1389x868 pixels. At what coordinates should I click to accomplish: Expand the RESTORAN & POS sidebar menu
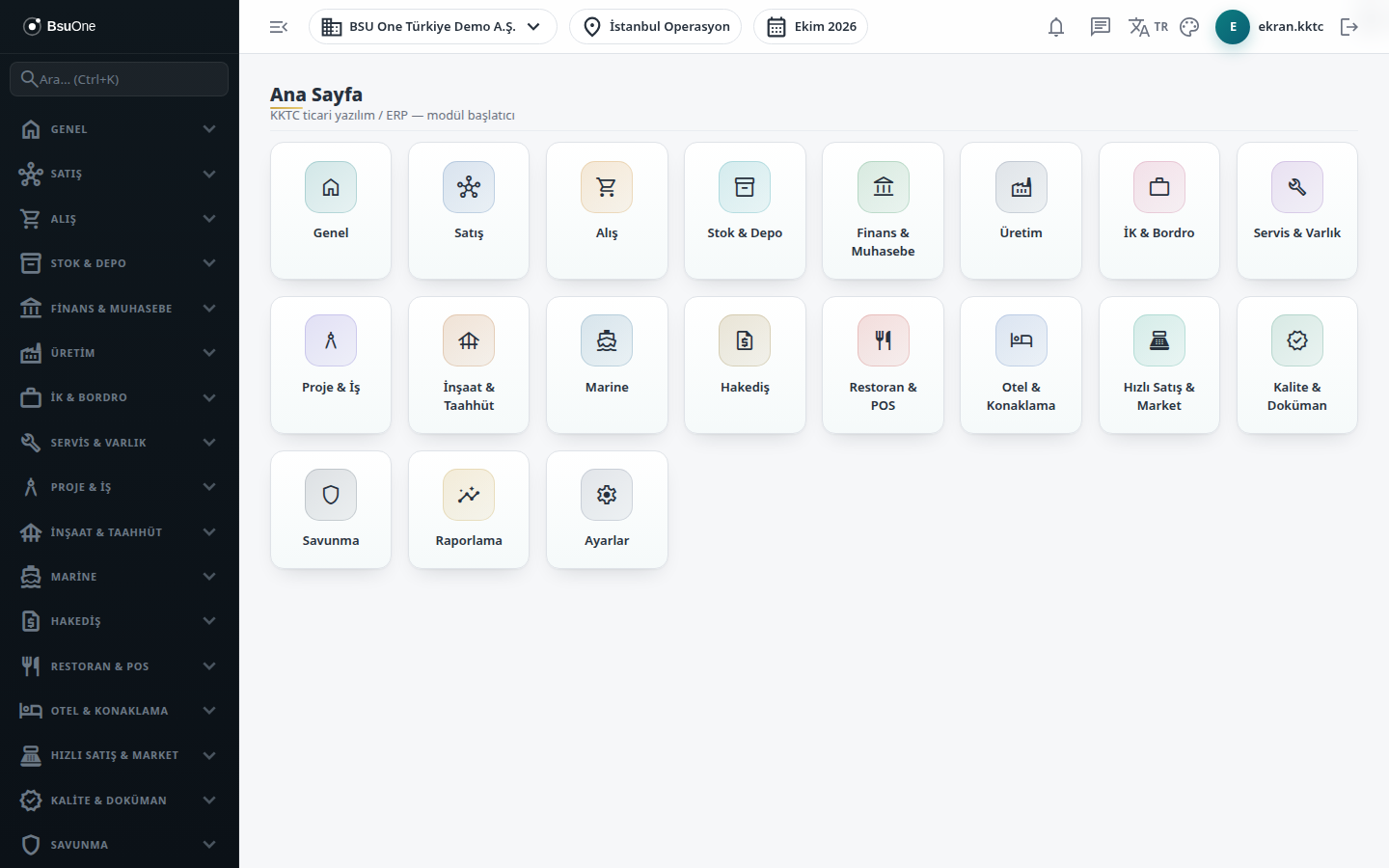tap(120, 666)
